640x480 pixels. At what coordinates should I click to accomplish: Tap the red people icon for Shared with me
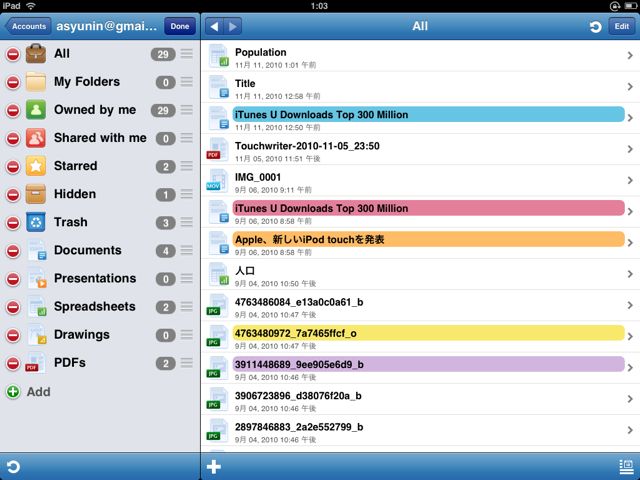pyautogui.click(x=36, y=138)
